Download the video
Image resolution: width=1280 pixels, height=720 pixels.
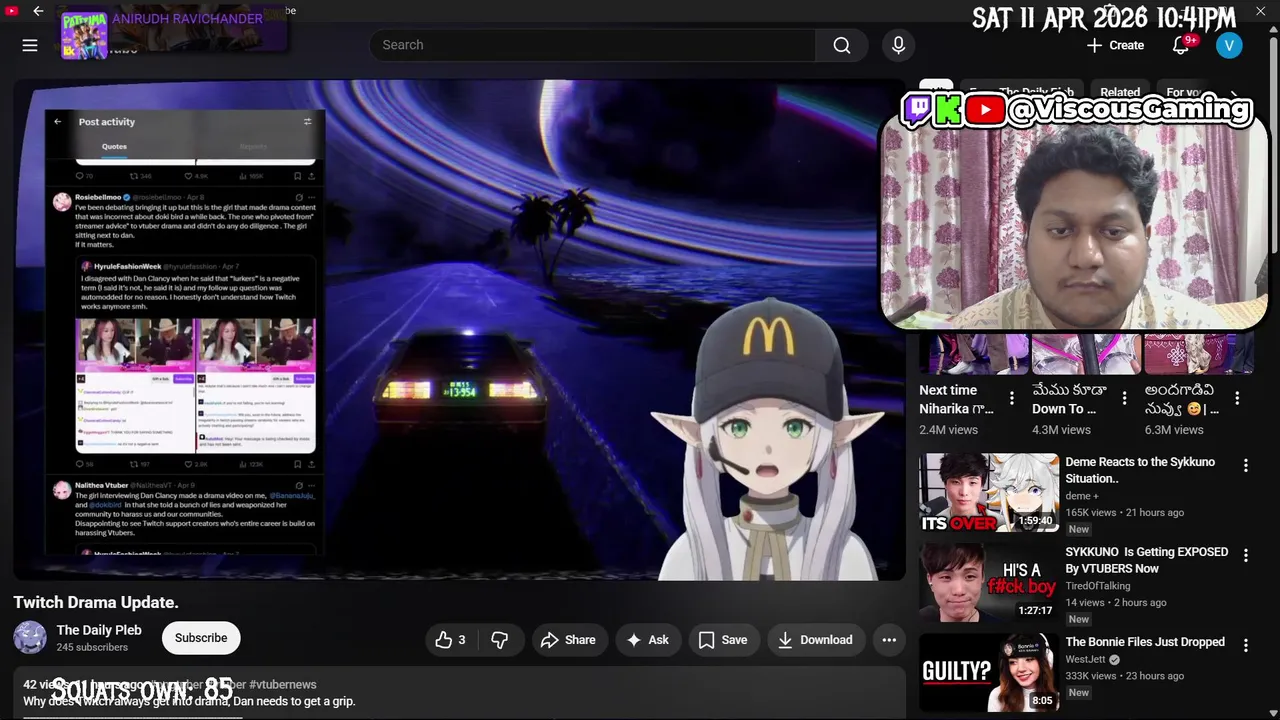coord(815,640)
